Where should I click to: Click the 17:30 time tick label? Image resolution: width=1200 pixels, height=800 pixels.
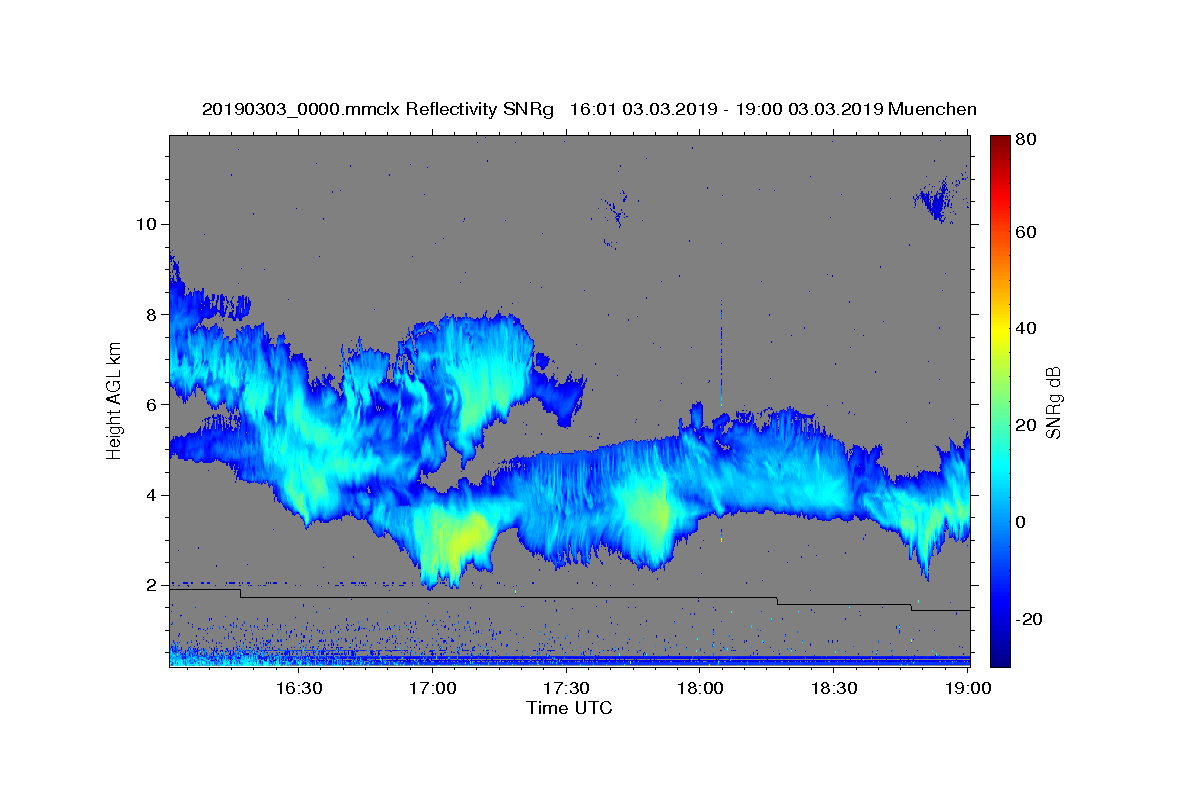click(566, 688)
